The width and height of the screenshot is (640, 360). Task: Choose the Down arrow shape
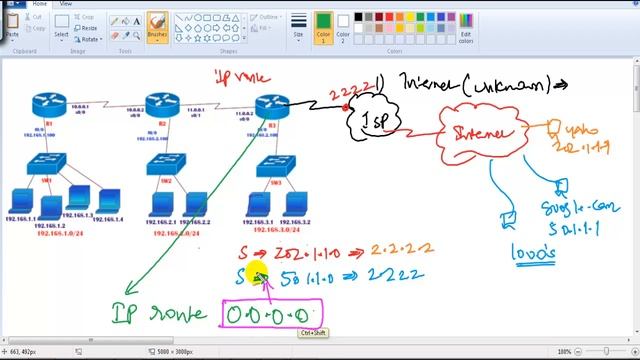pos(179,38)
